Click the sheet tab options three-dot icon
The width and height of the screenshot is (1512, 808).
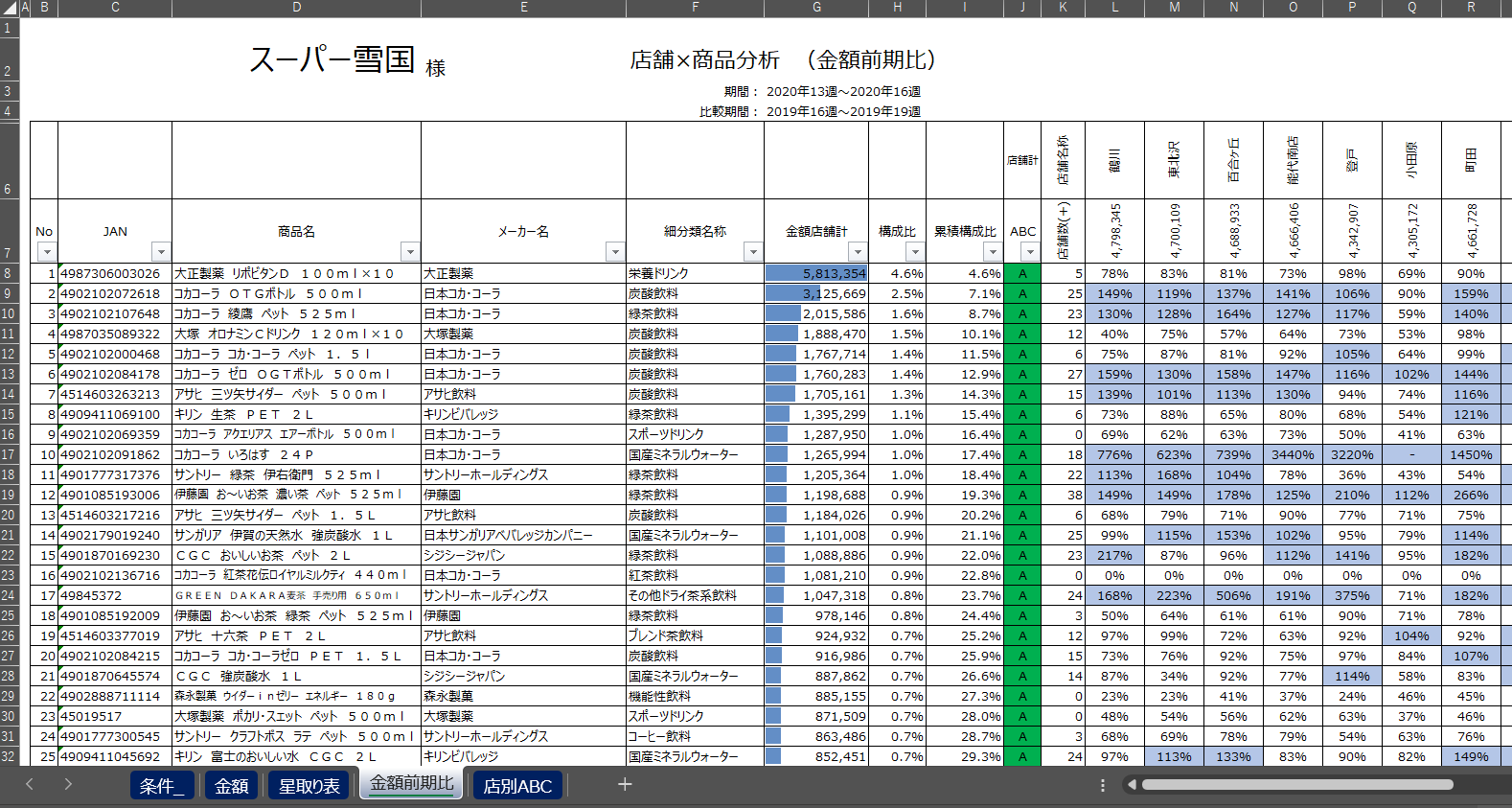pyautogui.click(x=1103, y=785)
